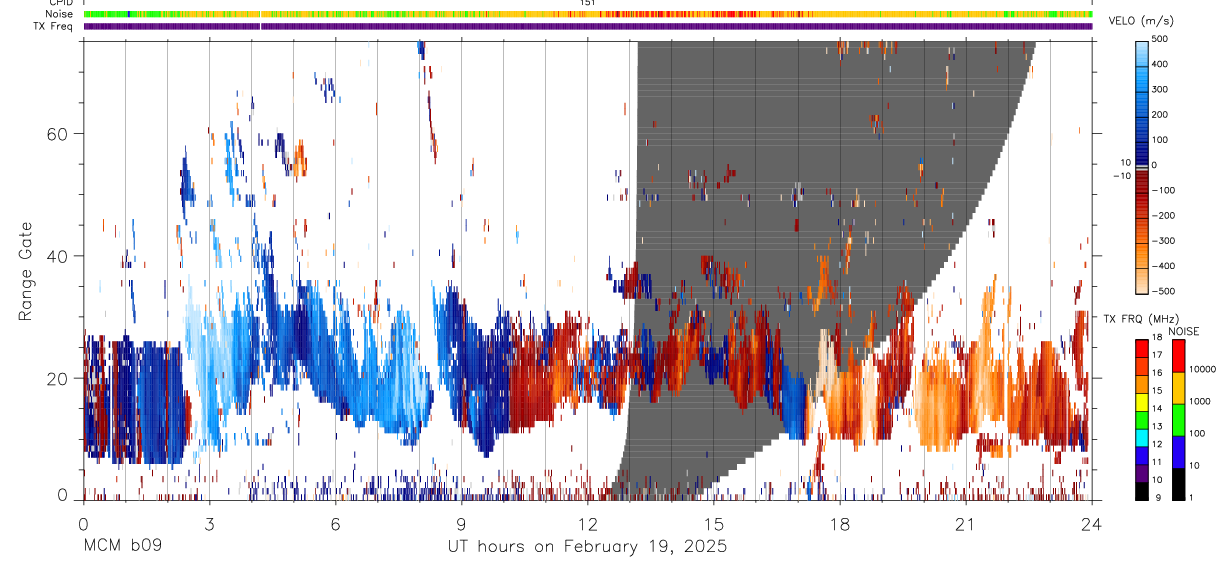Click the x-axis hour label 6

point(335,523)
